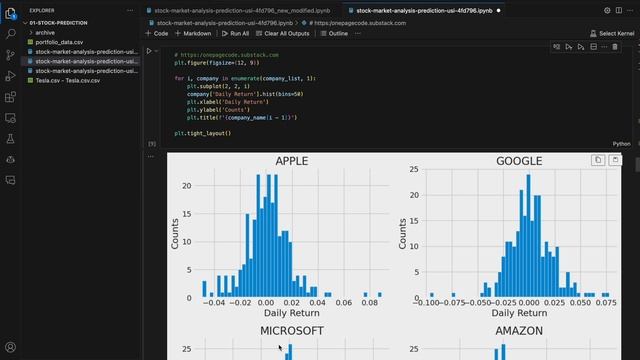Click the APPLE histogram title

[291, 161]
